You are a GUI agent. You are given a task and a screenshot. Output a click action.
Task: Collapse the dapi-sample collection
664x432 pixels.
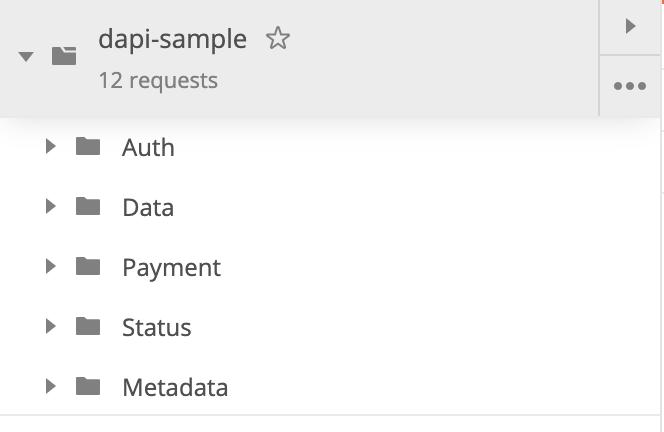pos(27,56)
